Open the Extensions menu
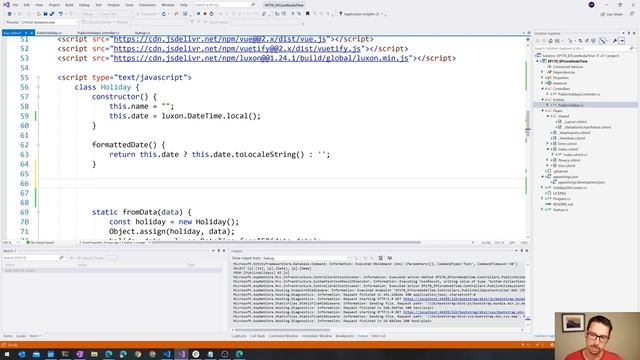Image resolution: width=640 pixels, height=360 pixels. pyautogui.click(x=147, y=5)
